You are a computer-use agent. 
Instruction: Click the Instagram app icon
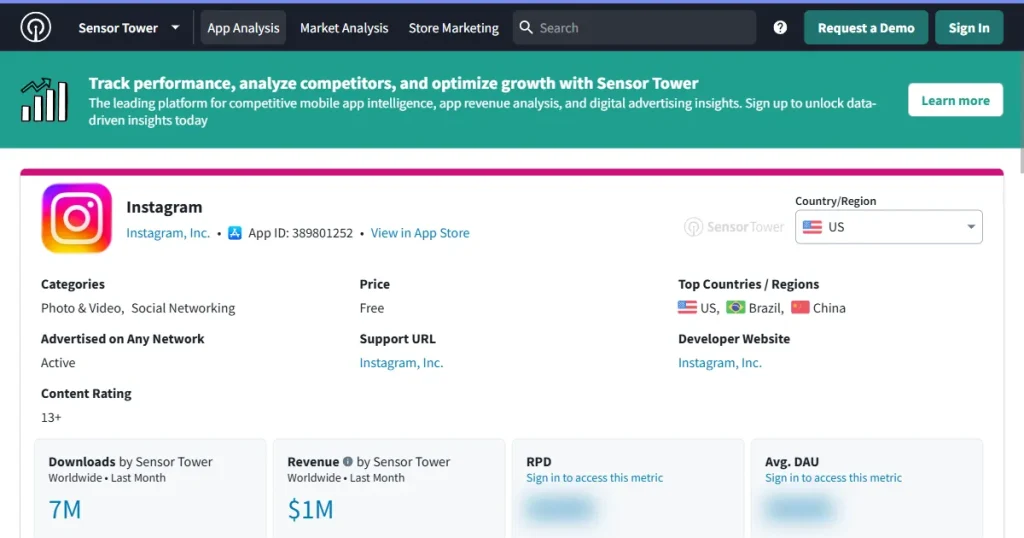tap(76, 218)
